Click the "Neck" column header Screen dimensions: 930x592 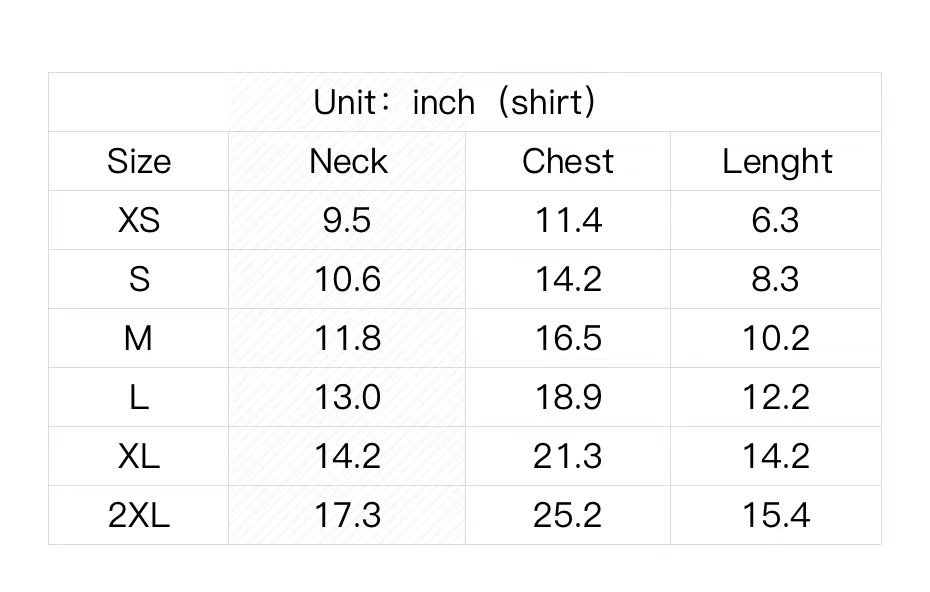tap(347, 161)
